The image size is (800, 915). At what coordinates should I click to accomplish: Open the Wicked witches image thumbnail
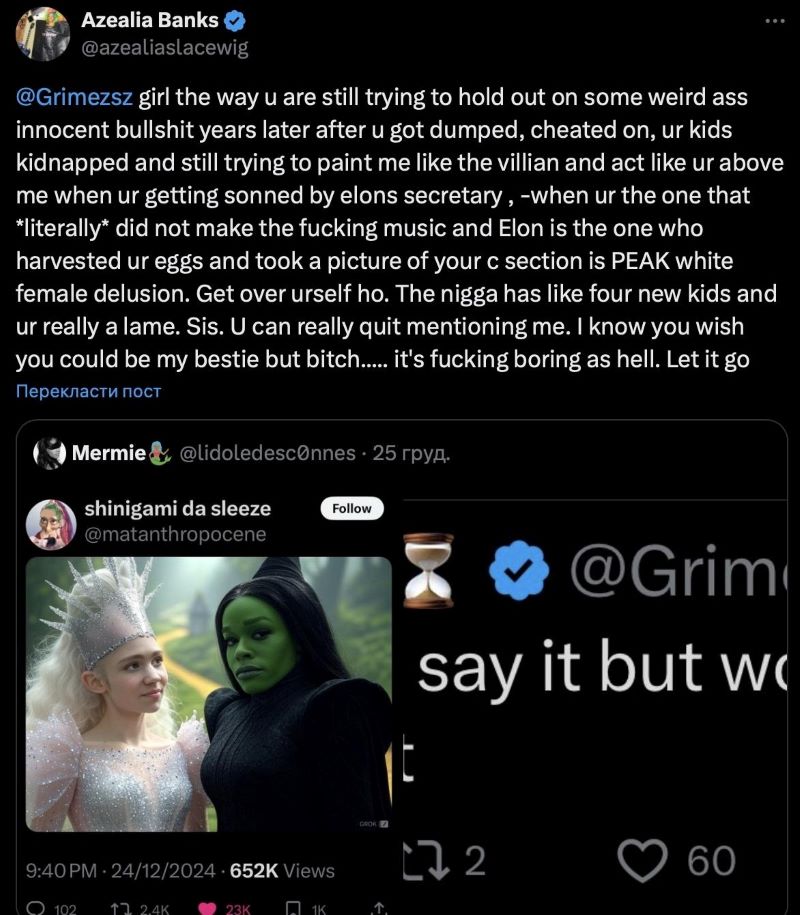(x=208, y=694)
